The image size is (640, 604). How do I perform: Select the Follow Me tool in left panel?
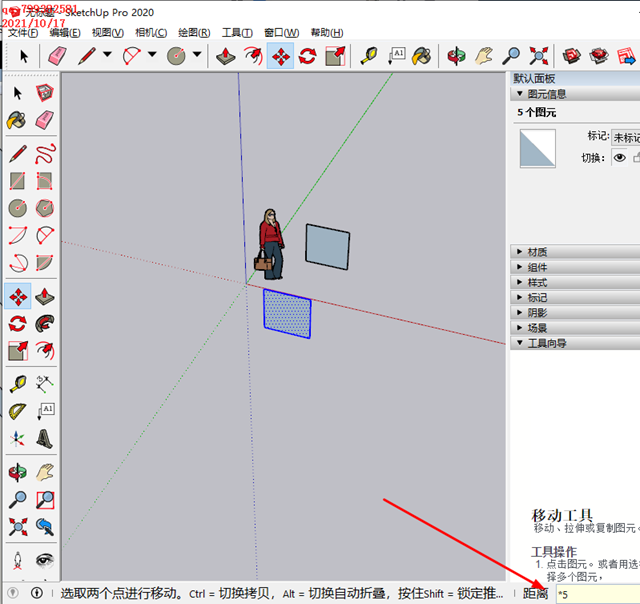tap(44, 324)
